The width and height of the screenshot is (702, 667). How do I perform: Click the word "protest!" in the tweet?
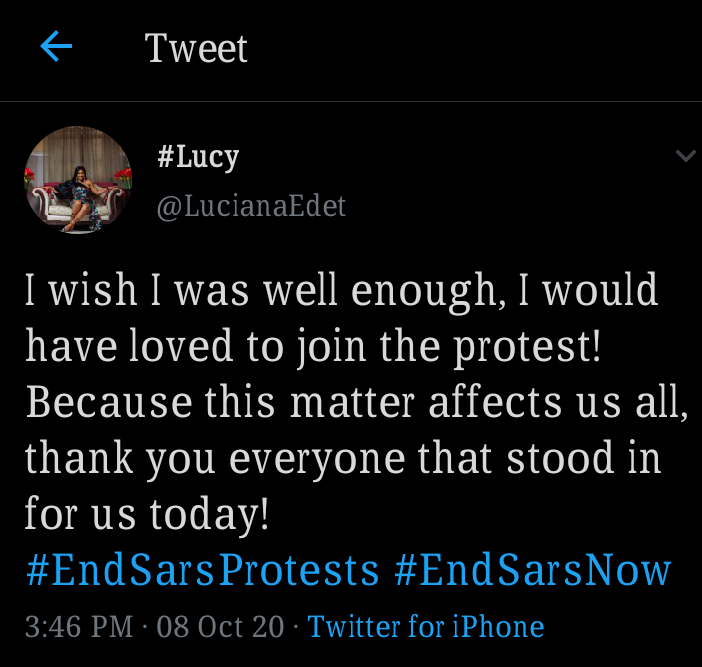tap(527, 348)
